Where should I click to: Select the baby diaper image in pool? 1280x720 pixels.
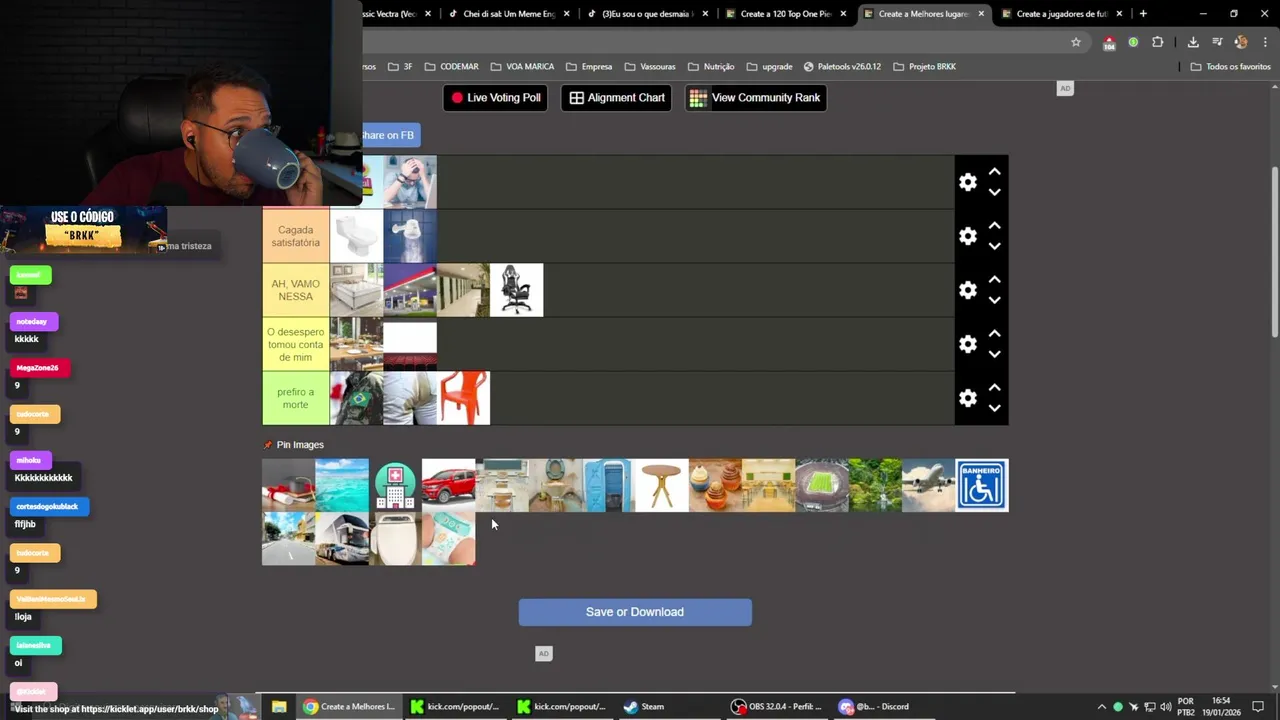click(448, 539)
